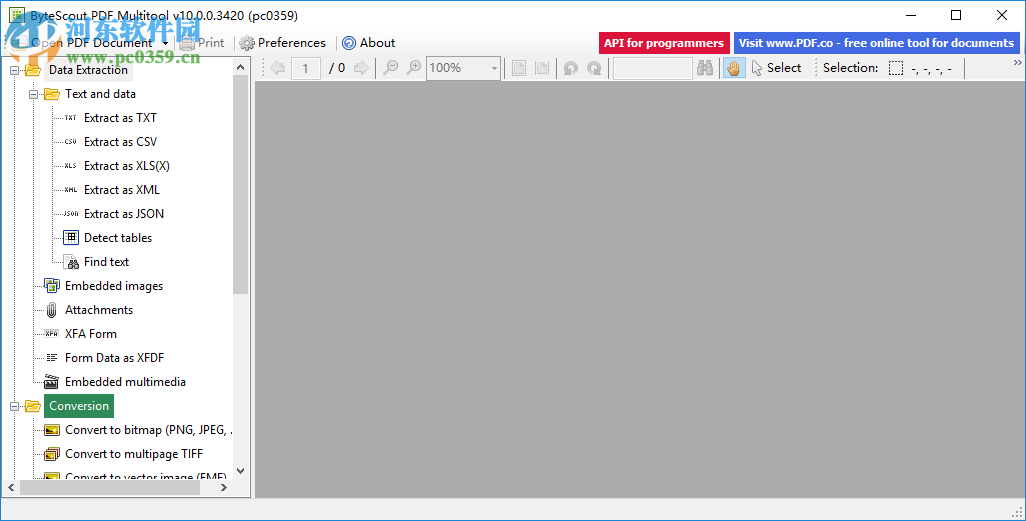Click the XFA Form icon
Viewport: 1026px width, 521px height.
coord(52,334)
